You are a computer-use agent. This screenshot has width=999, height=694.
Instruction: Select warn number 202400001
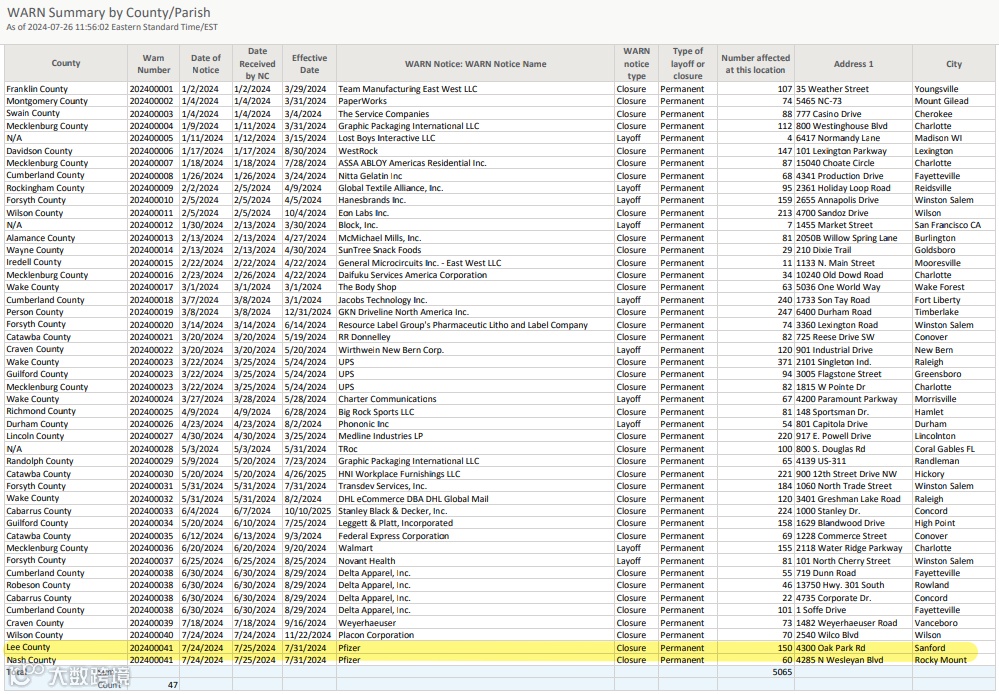click(x=151, y=89)
